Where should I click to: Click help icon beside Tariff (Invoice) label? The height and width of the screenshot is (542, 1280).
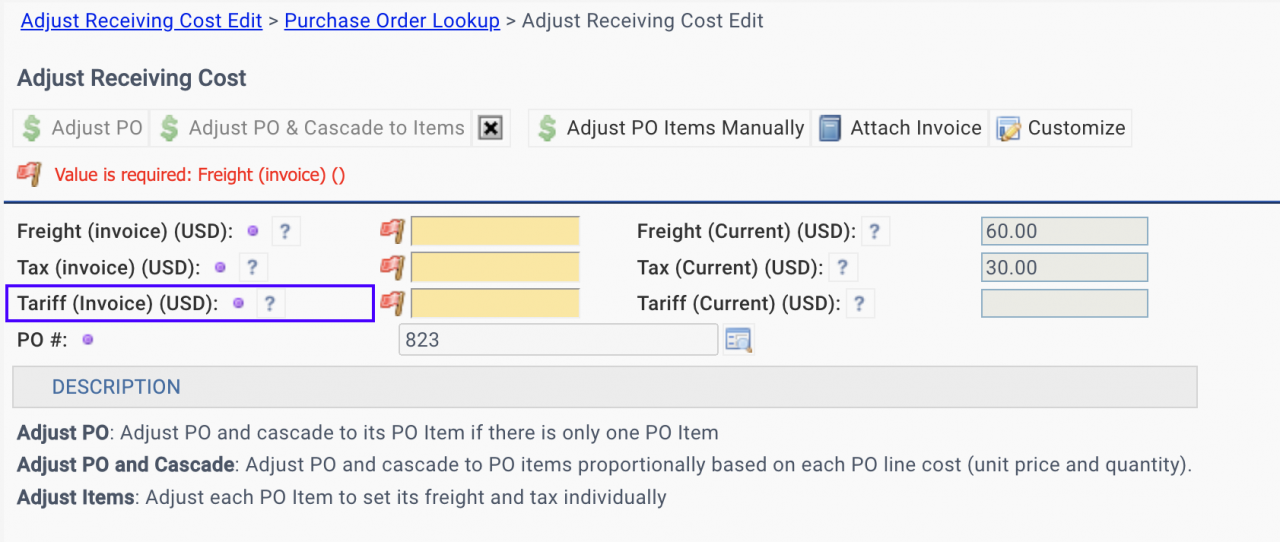coord(270,304)
